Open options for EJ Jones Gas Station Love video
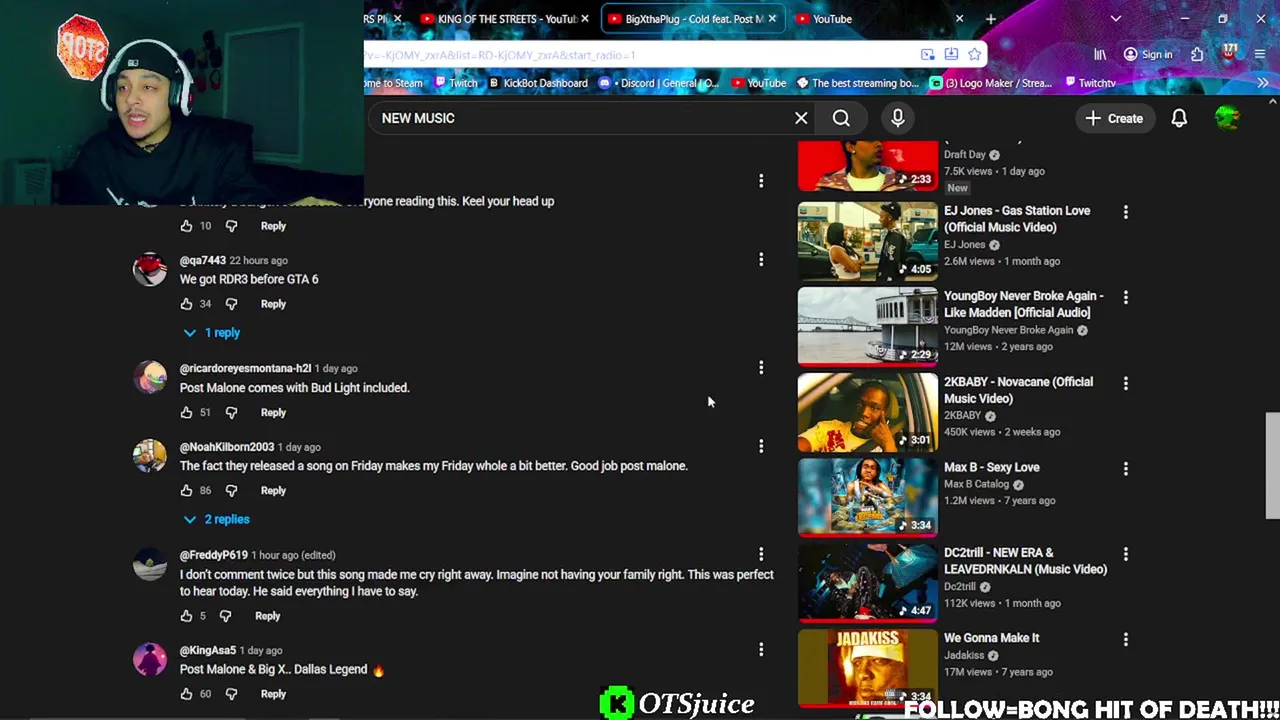Image resolution: width=1280 pixels, height=720 pixels. click(1126, 212)
